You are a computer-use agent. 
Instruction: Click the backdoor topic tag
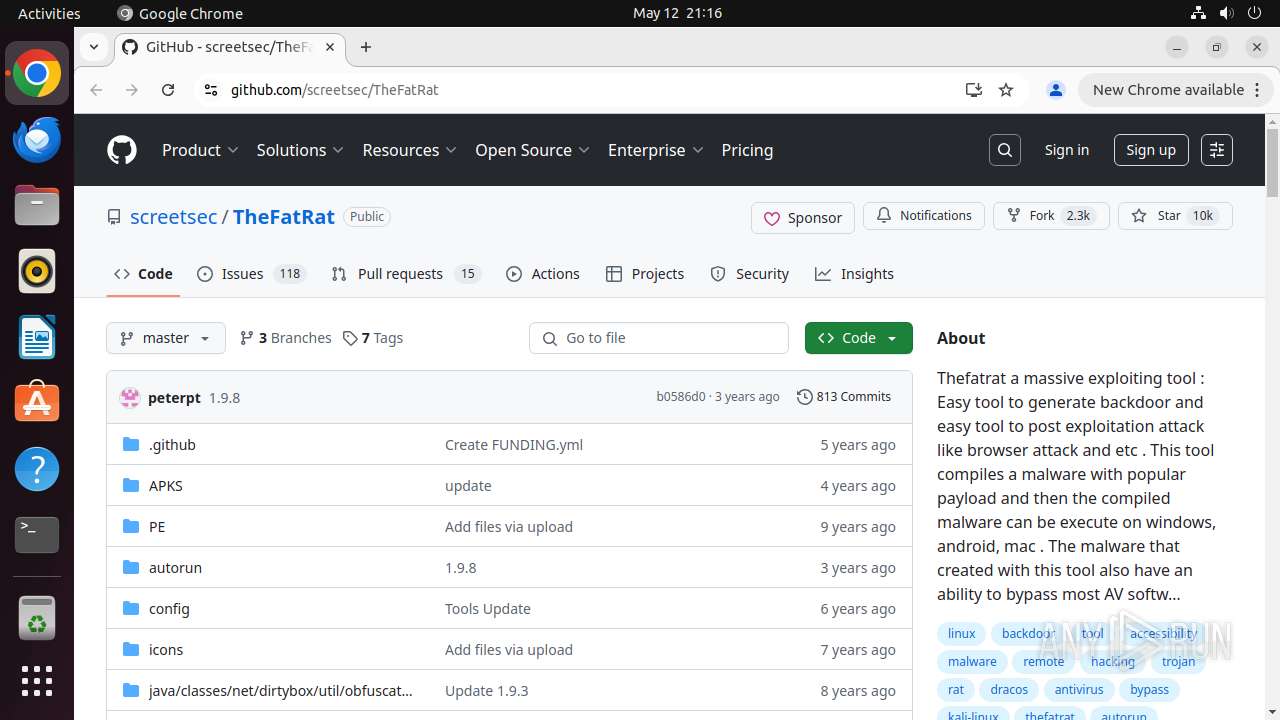coord(1029,634)
